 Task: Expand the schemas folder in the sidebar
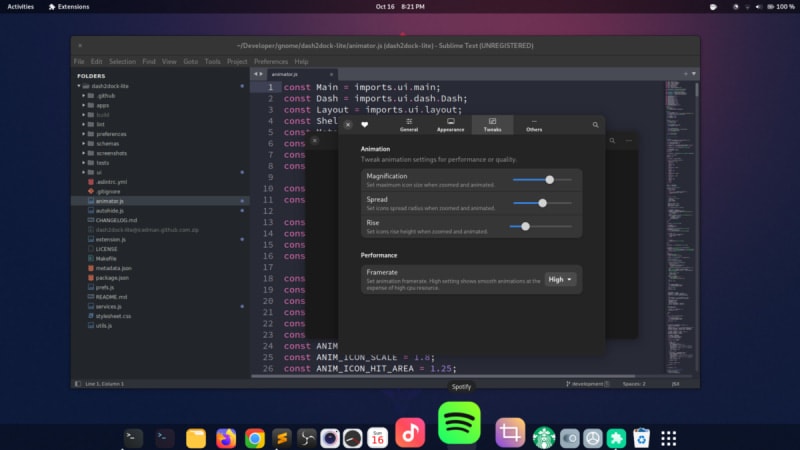(108, 143)
